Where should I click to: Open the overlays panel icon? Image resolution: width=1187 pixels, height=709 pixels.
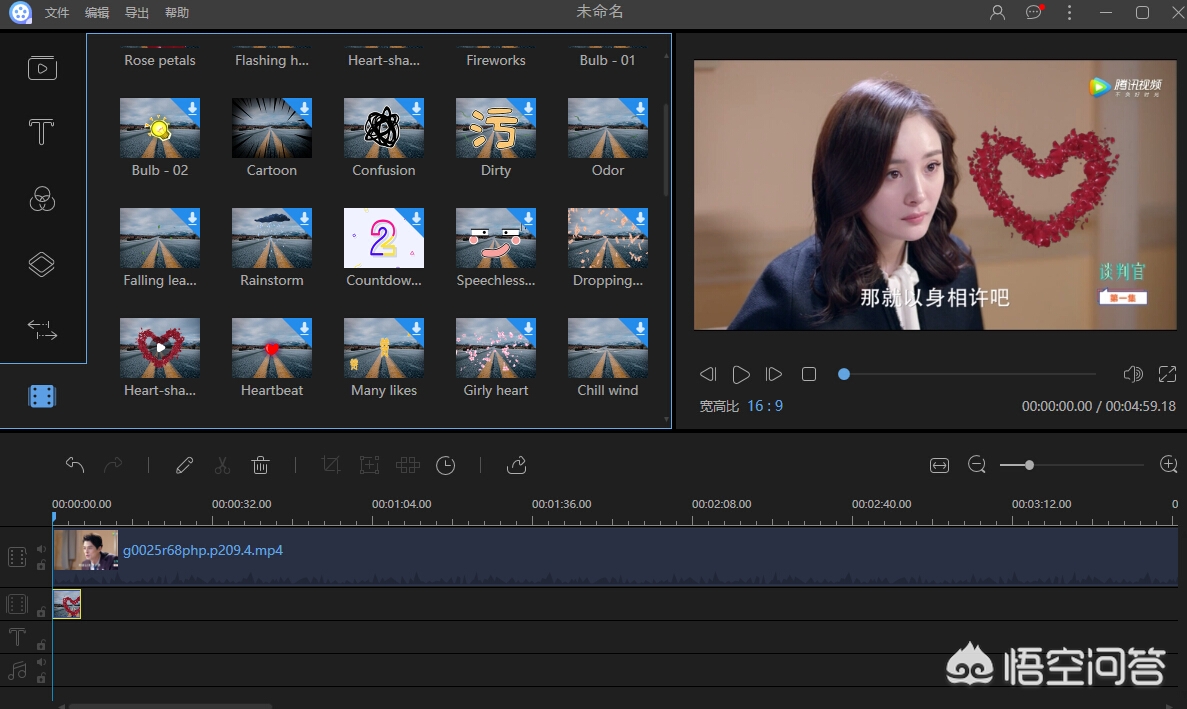[42, 264]
